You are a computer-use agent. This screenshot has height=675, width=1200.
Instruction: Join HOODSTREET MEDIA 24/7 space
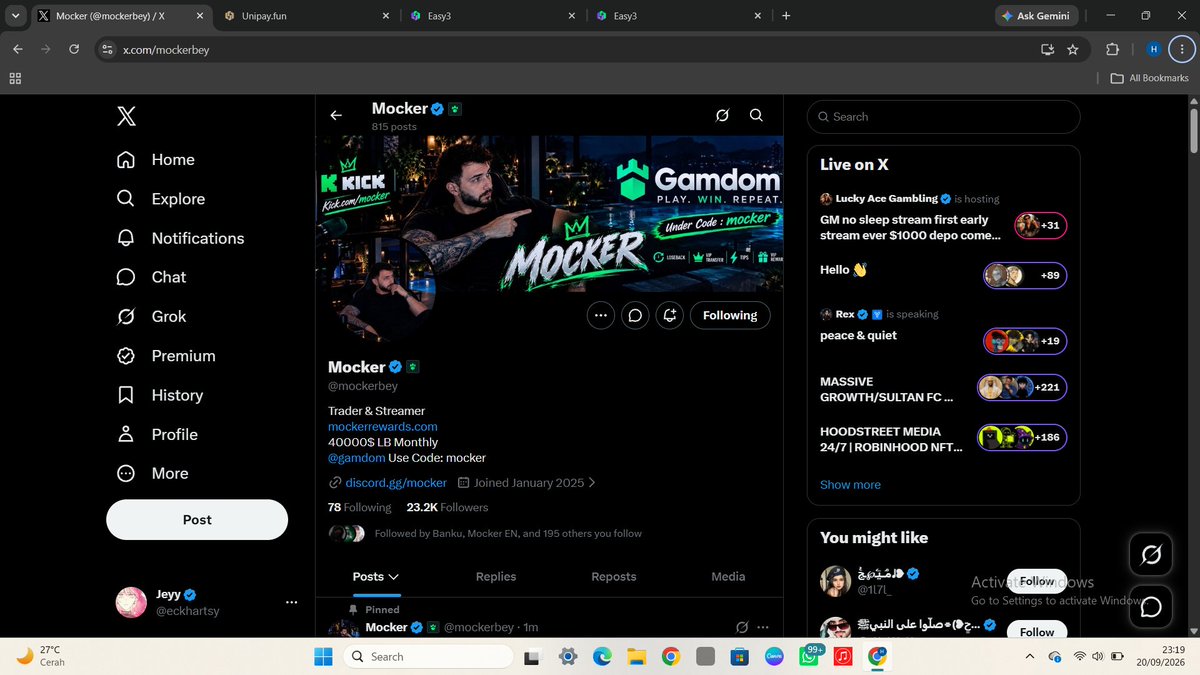tap(1022, 437)
